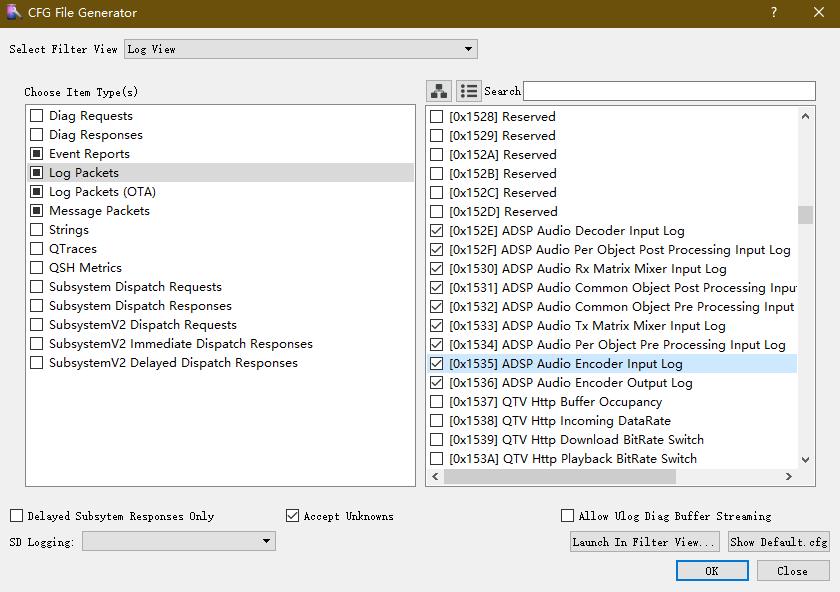Enable Delayed Subsytem Responses Only
Image resolution: width=840 pixels, height=592 pixels.
(x=16, y=515)
